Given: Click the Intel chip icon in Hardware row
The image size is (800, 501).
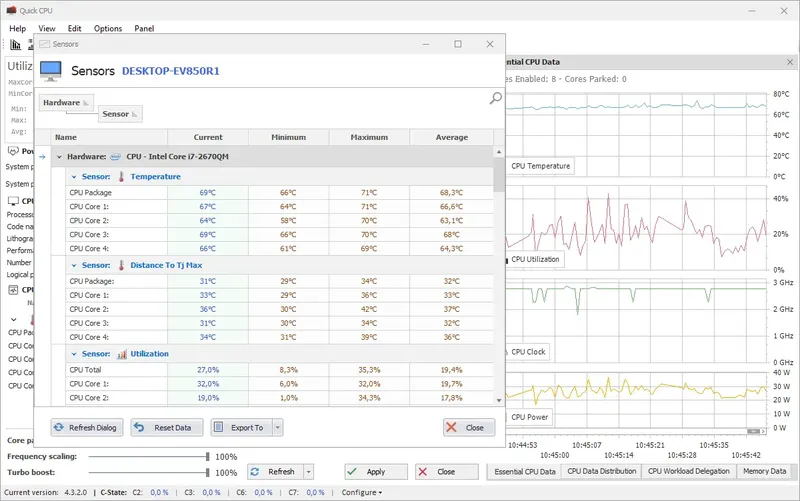Looking at the screenshot, I should pos(115,157).
